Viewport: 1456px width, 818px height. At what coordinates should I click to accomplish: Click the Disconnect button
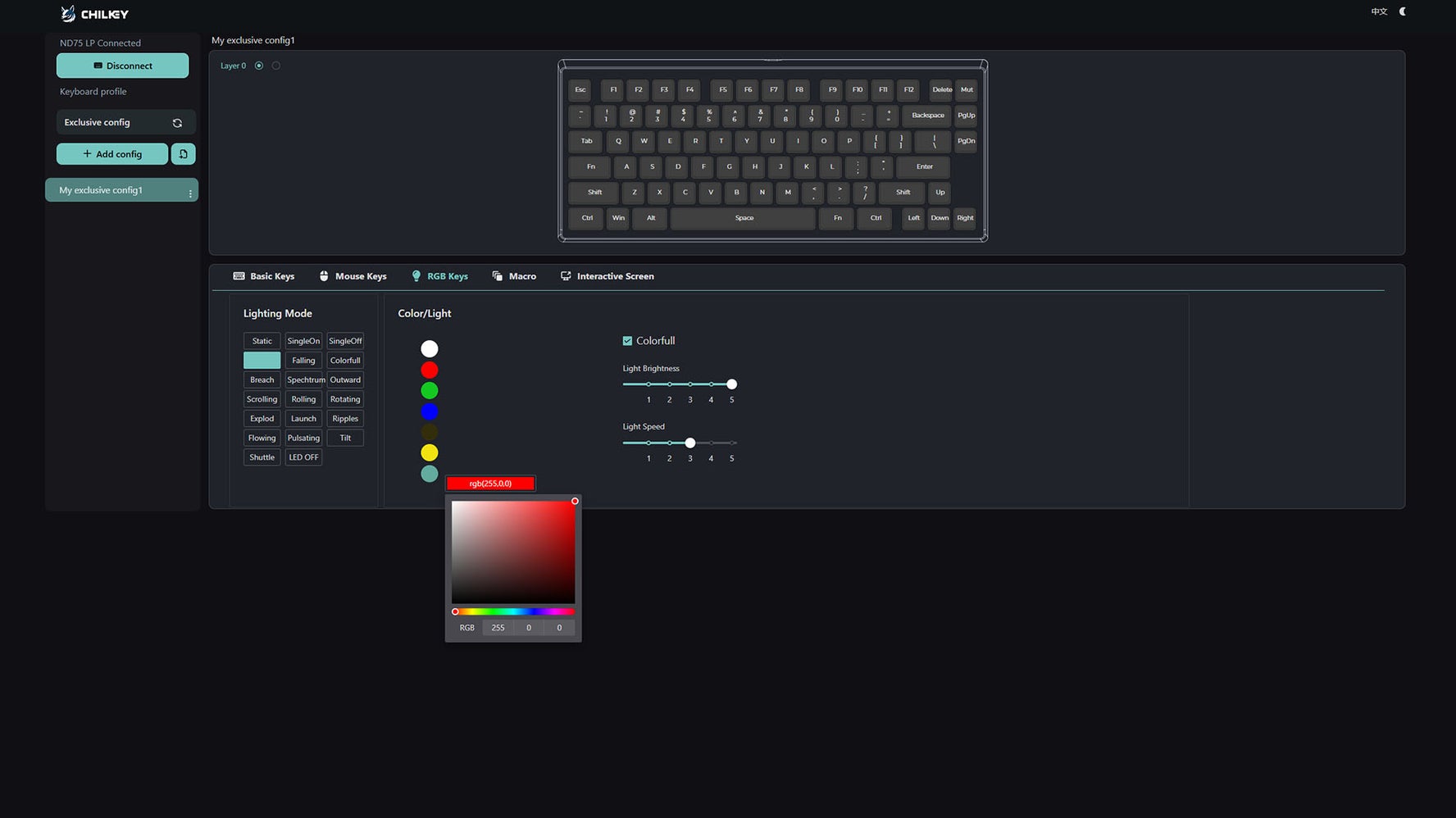[x=122, y=66]
